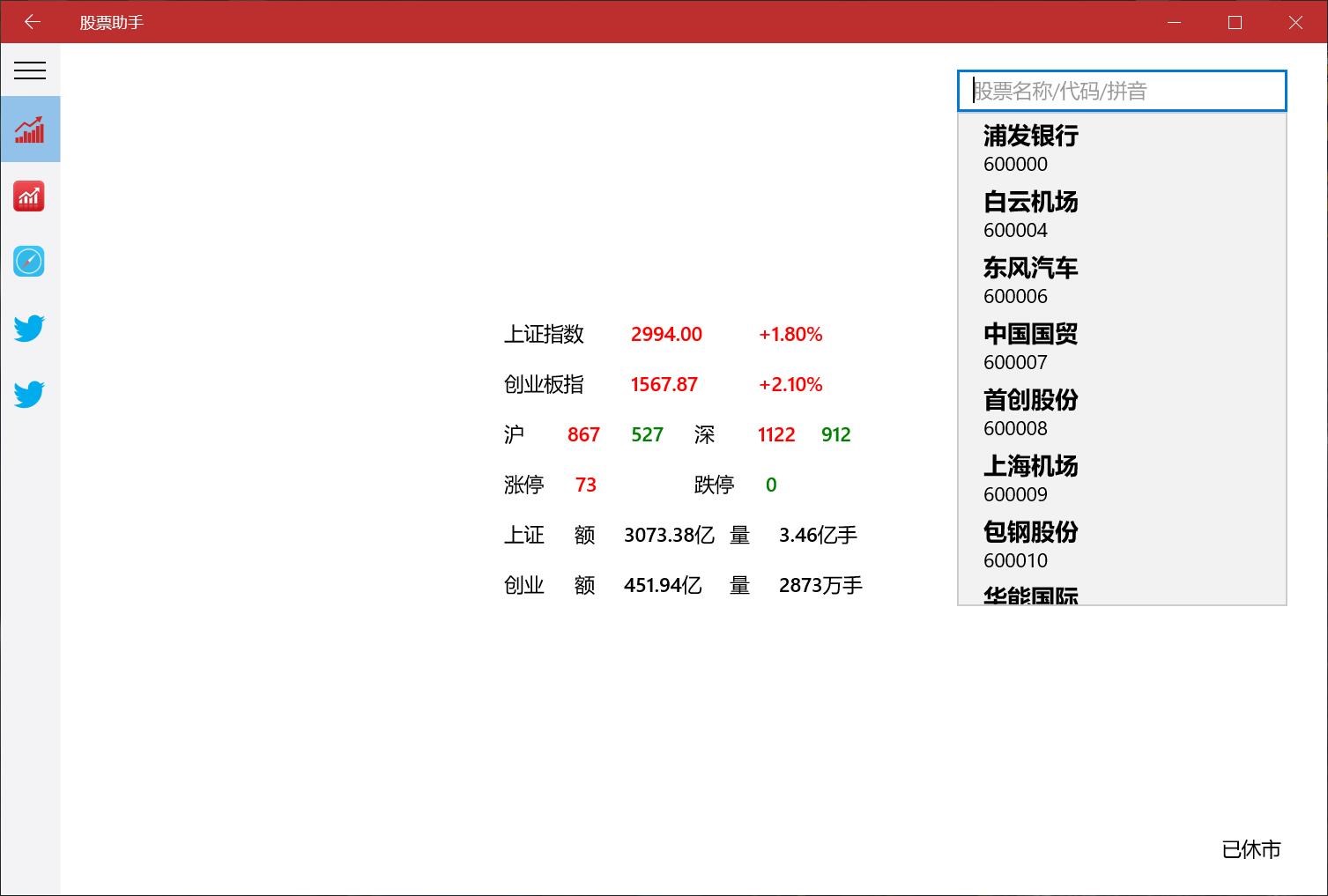Click the upper Twitter icon in sidebar
Viewport: 1328px width, 896px height.
[x=29, y=327]
